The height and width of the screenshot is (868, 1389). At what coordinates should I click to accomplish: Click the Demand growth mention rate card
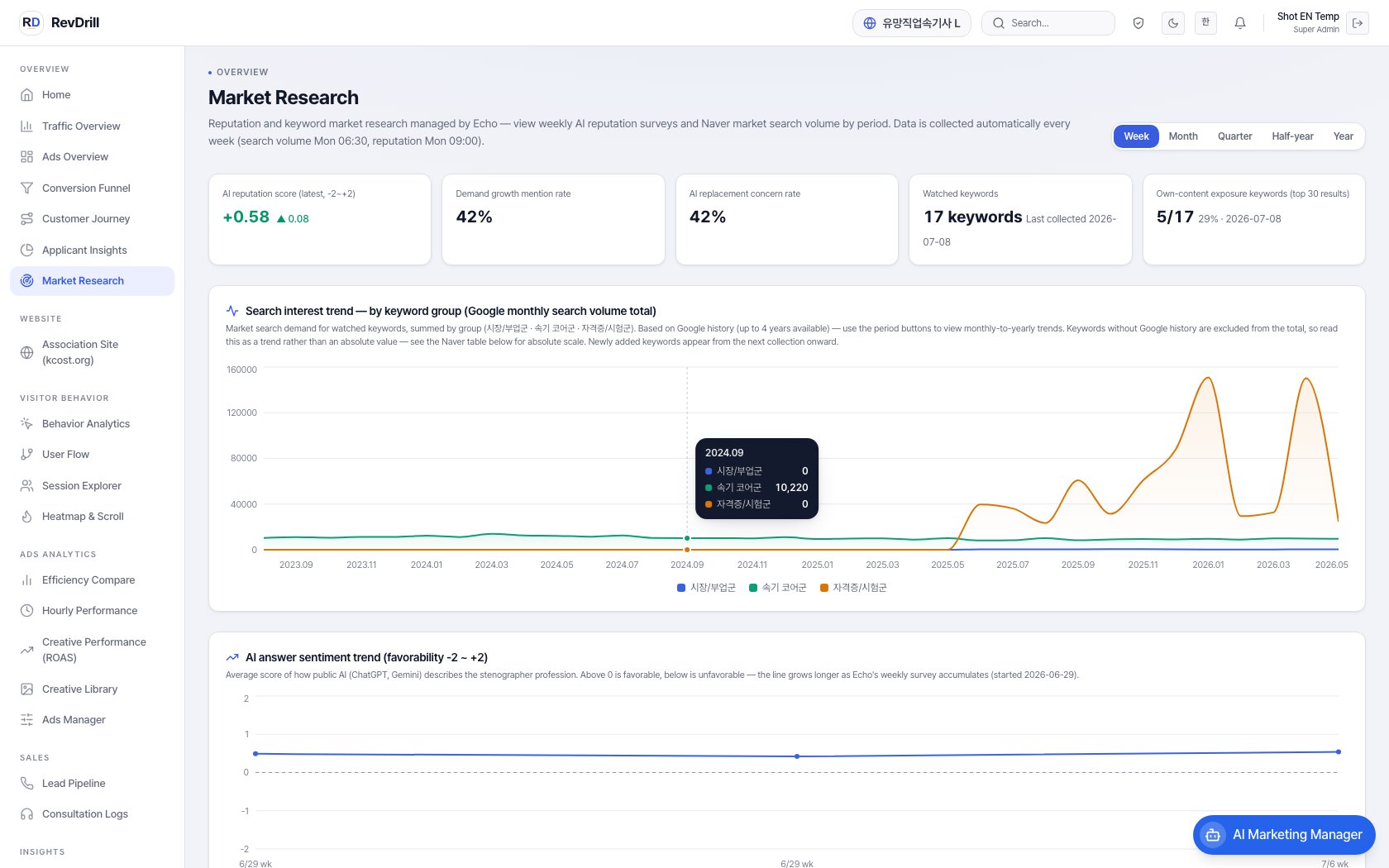tap(553, 219)
